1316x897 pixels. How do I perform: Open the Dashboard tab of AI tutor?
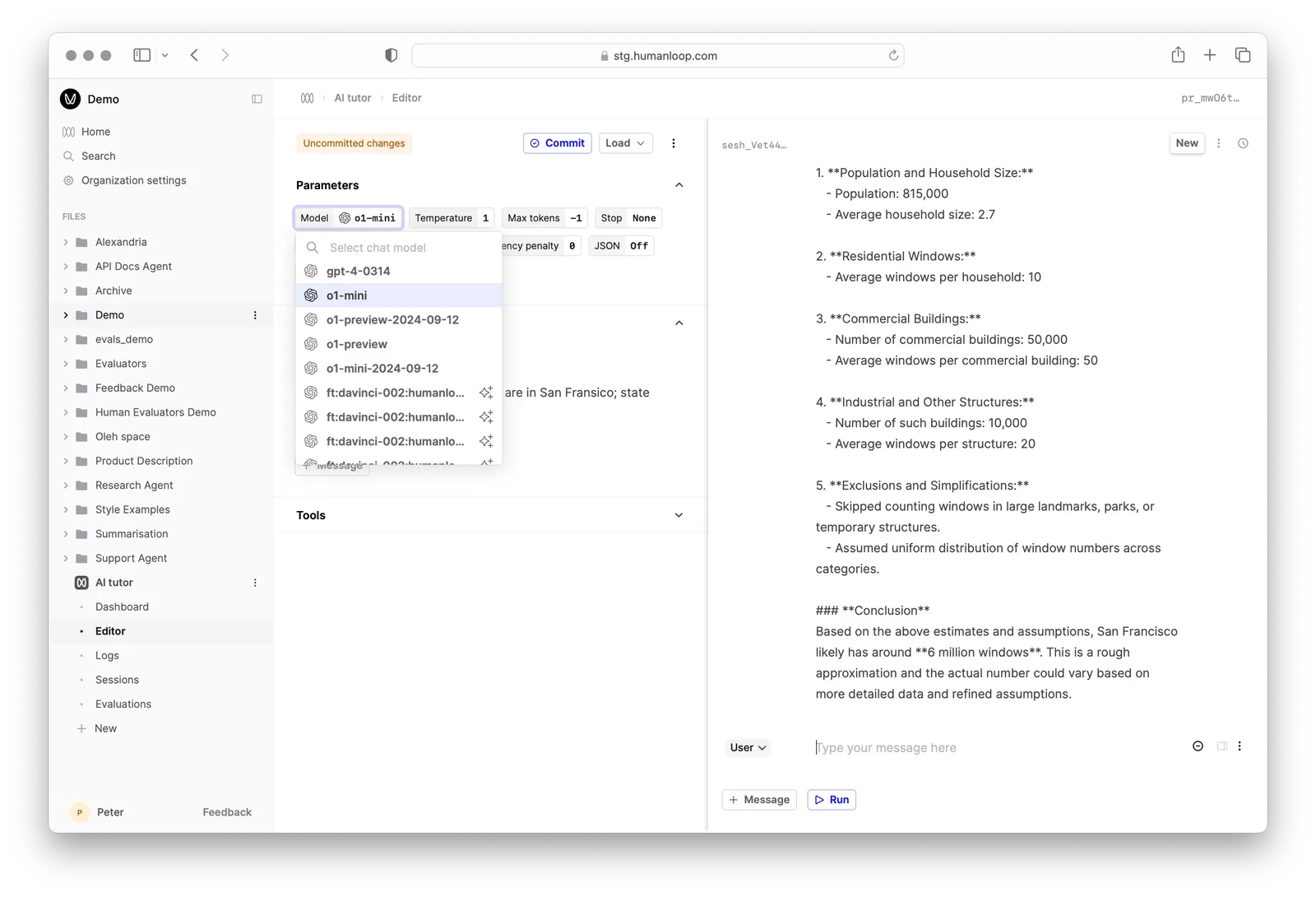point(122,607)
